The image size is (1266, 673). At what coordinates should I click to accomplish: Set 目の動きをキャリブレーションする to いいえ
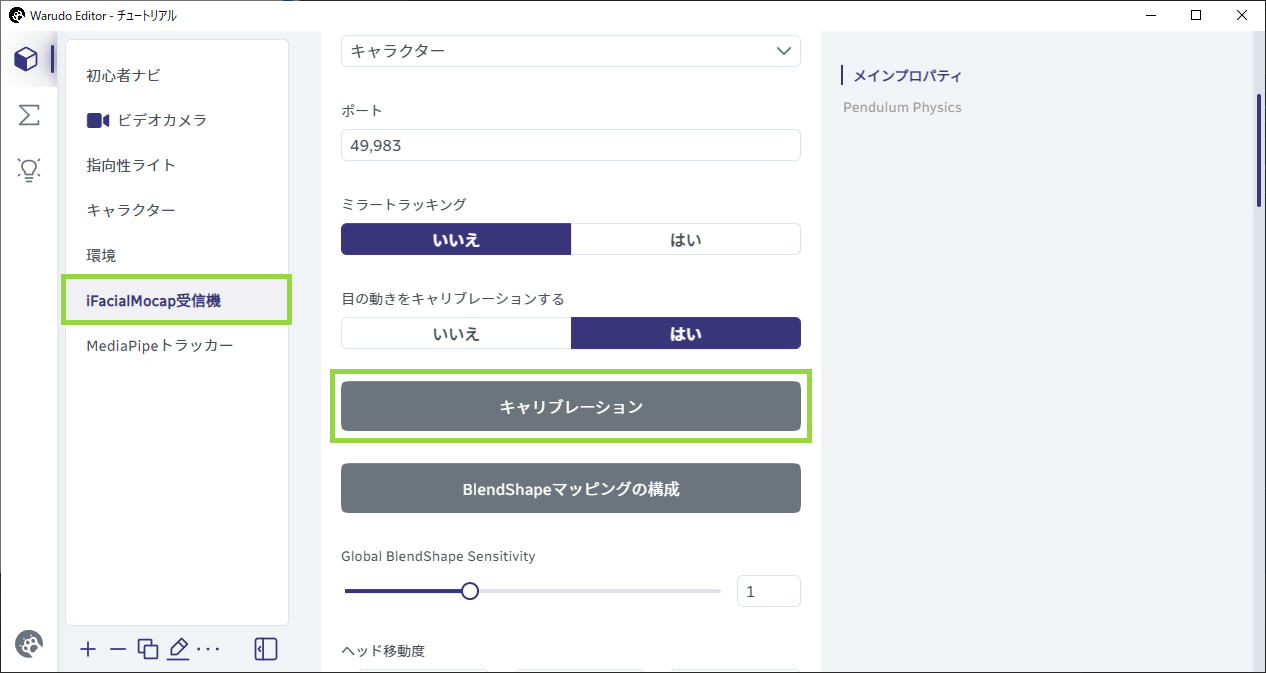pyautogui.click(x=456, y=334)
